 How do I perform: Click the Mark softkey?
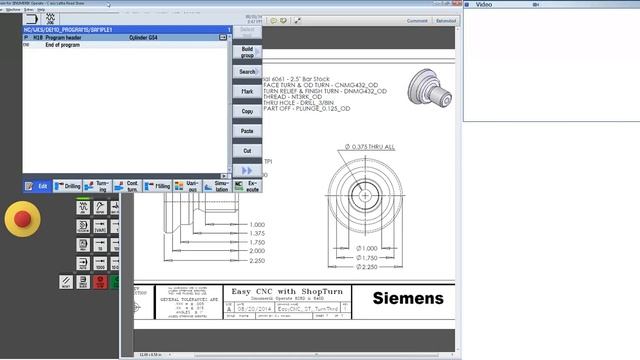coord(247,91)
